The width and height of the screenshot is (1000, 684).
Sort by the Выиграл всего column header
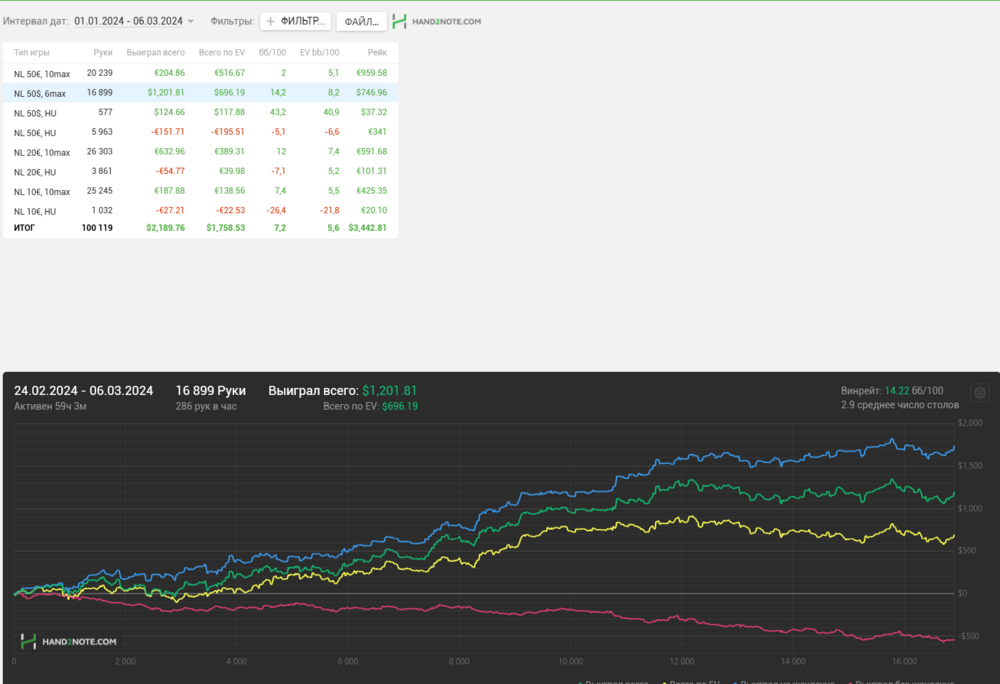[x=156, y=52]
